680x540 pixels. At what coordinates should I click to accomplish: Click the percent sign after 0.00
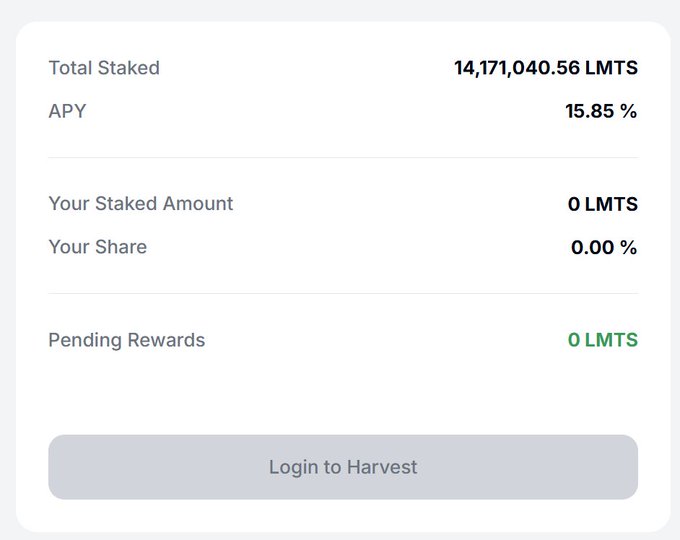(628, 247)
